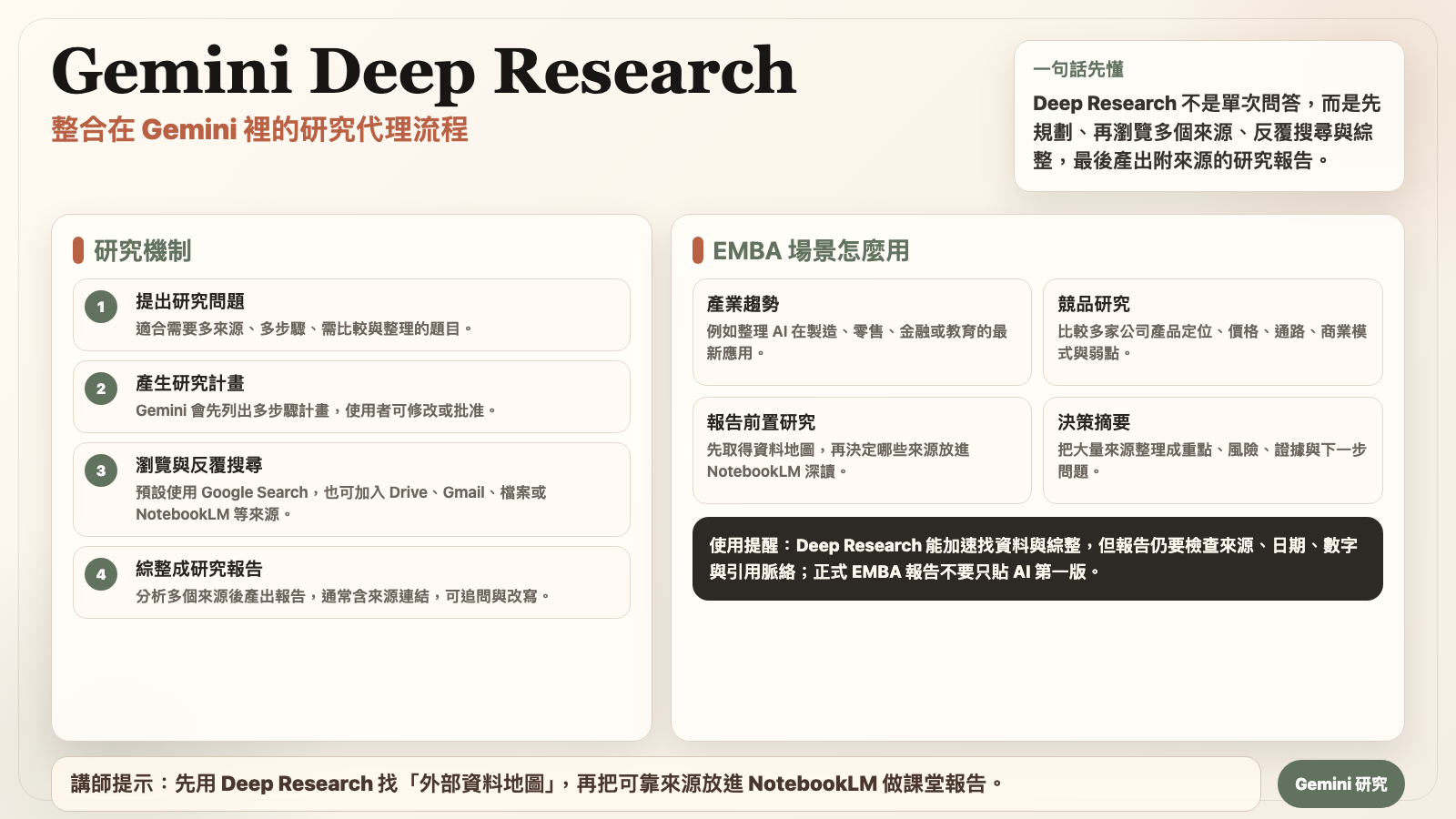Click the step 1 number badge
This screenshot has height=819, width=1456.
click(x=101, y=307)
